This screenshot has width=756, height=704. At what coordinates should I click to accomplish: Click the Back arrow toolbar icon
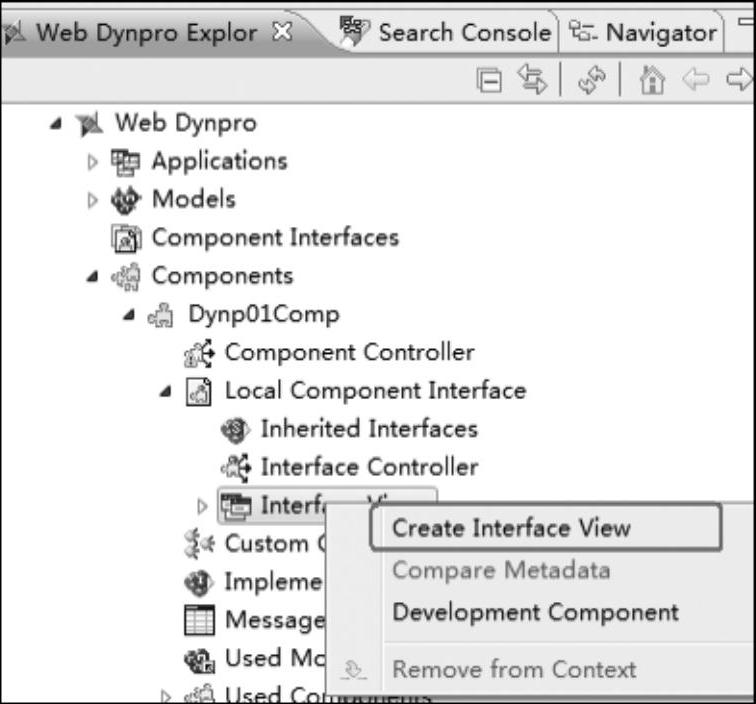696,79
